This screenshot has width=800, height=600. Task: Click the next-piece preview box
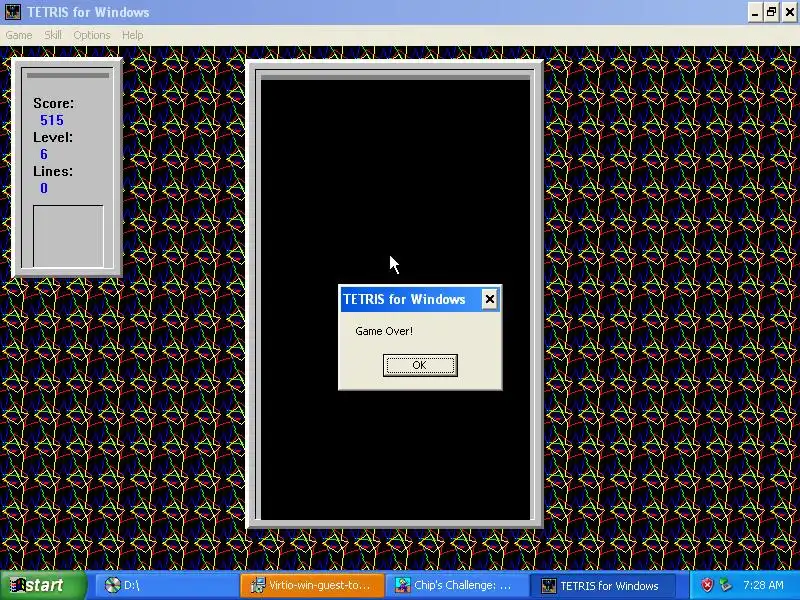68,236
